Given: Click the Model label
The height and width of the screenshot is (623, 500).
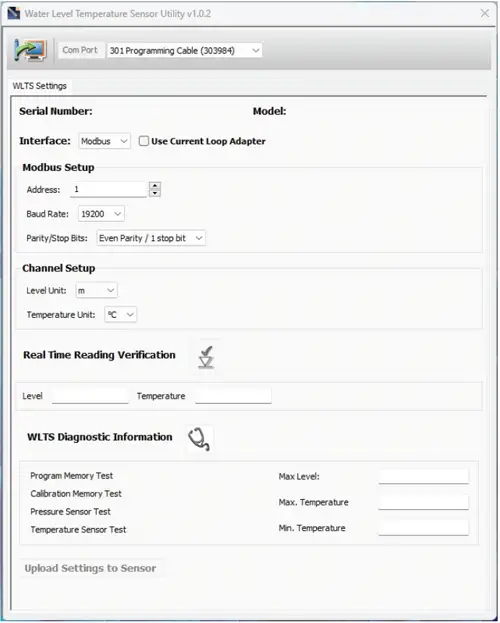Looking at the screenshot, I should 269,111.
